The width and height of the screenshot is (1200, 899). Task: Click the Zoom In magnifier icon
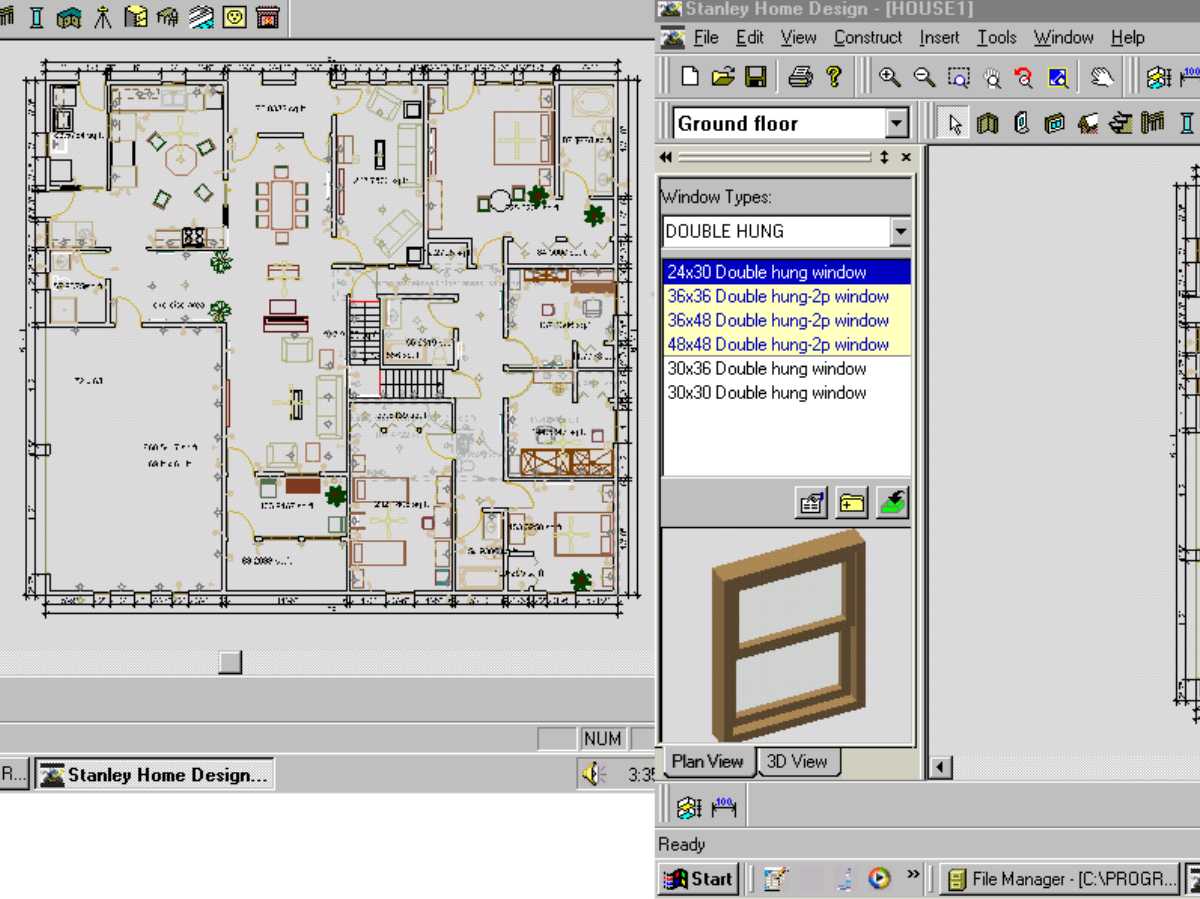point(889,77)
